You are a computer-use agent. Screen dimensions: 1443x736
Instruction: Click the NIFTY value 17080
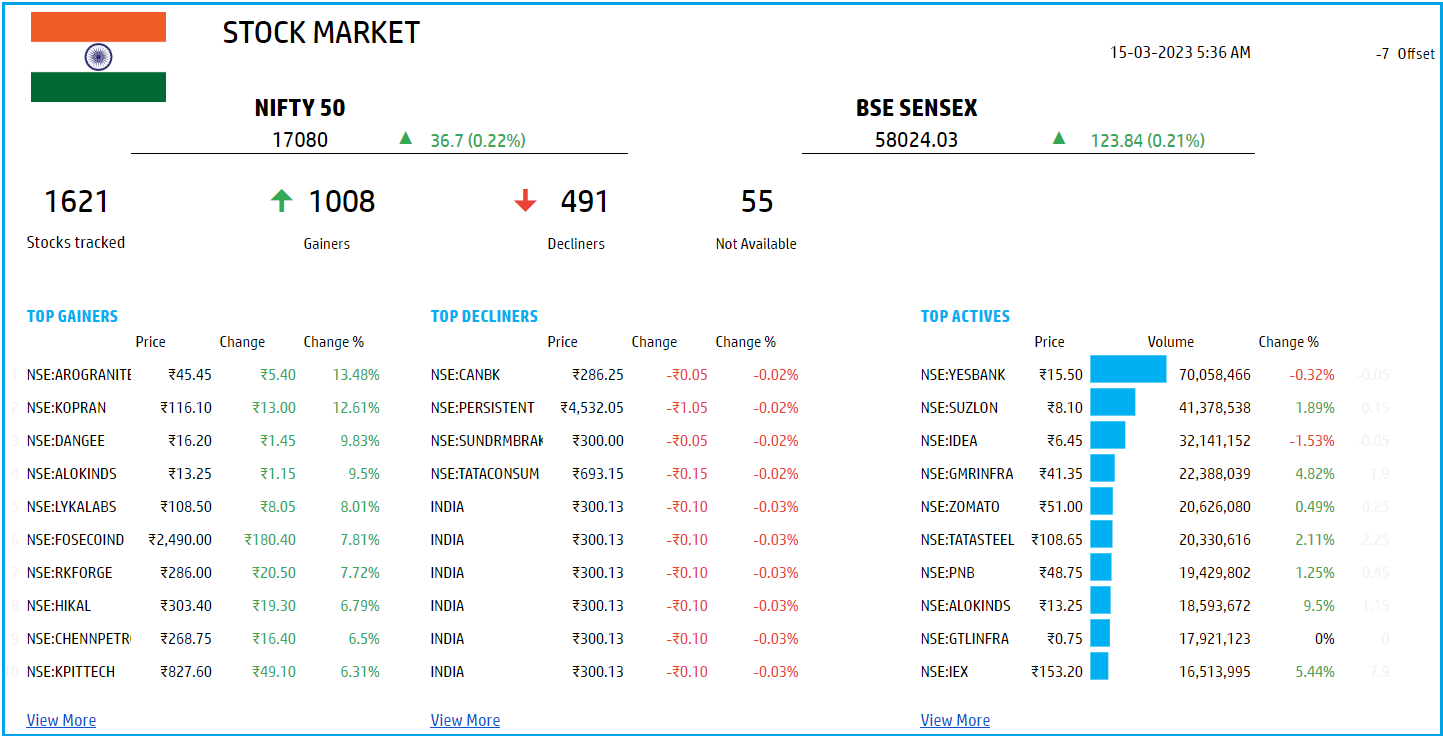[300, 140]
